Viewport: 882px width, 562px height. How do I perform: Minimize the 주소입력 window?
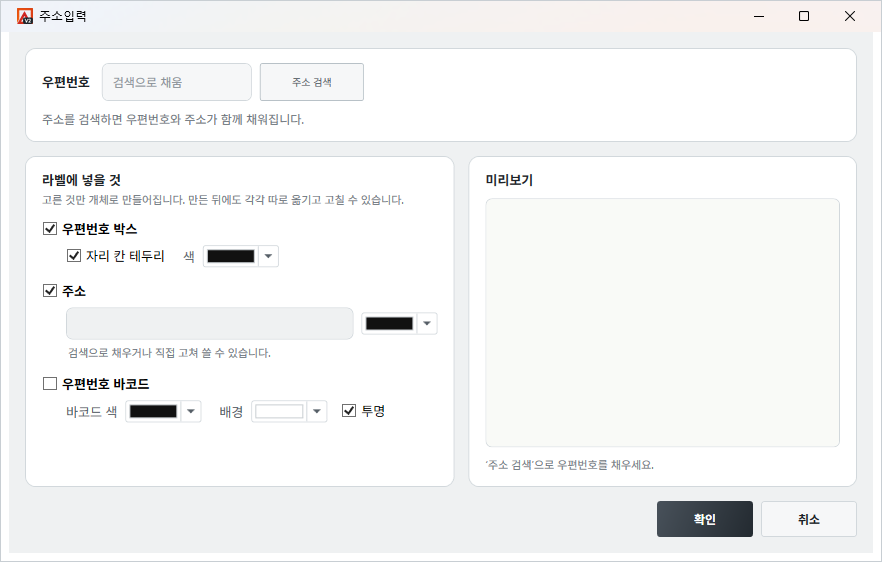tap(759, 16)
